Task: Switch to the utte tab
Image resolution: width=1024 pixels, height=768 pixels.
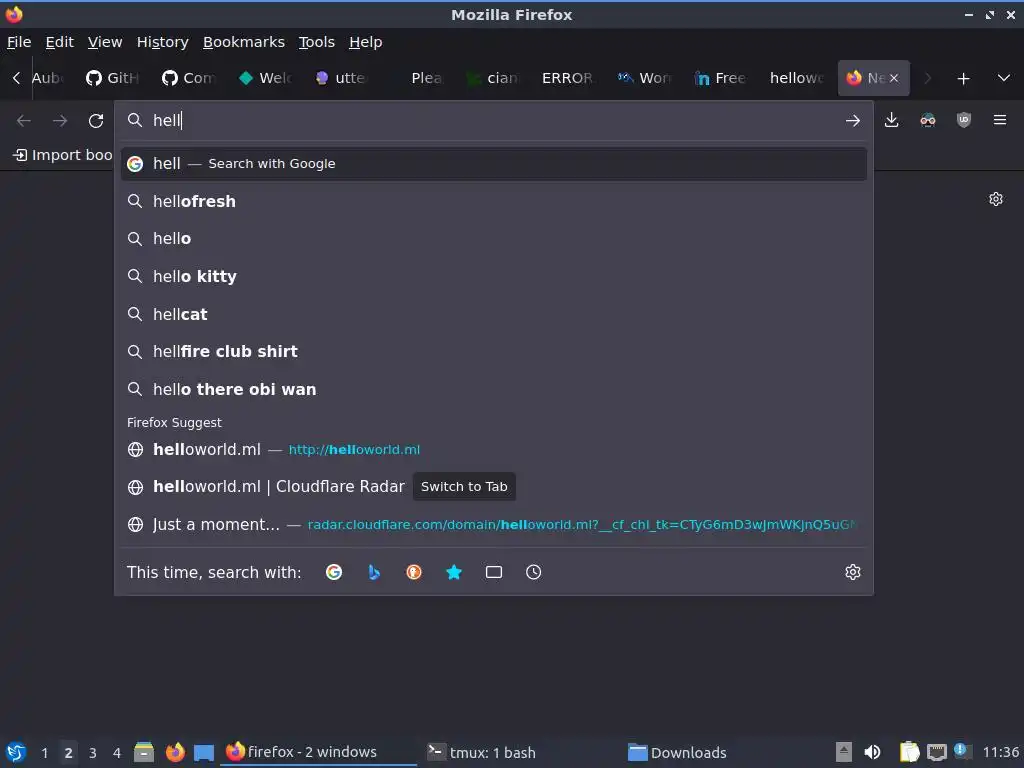Action: 342,78
